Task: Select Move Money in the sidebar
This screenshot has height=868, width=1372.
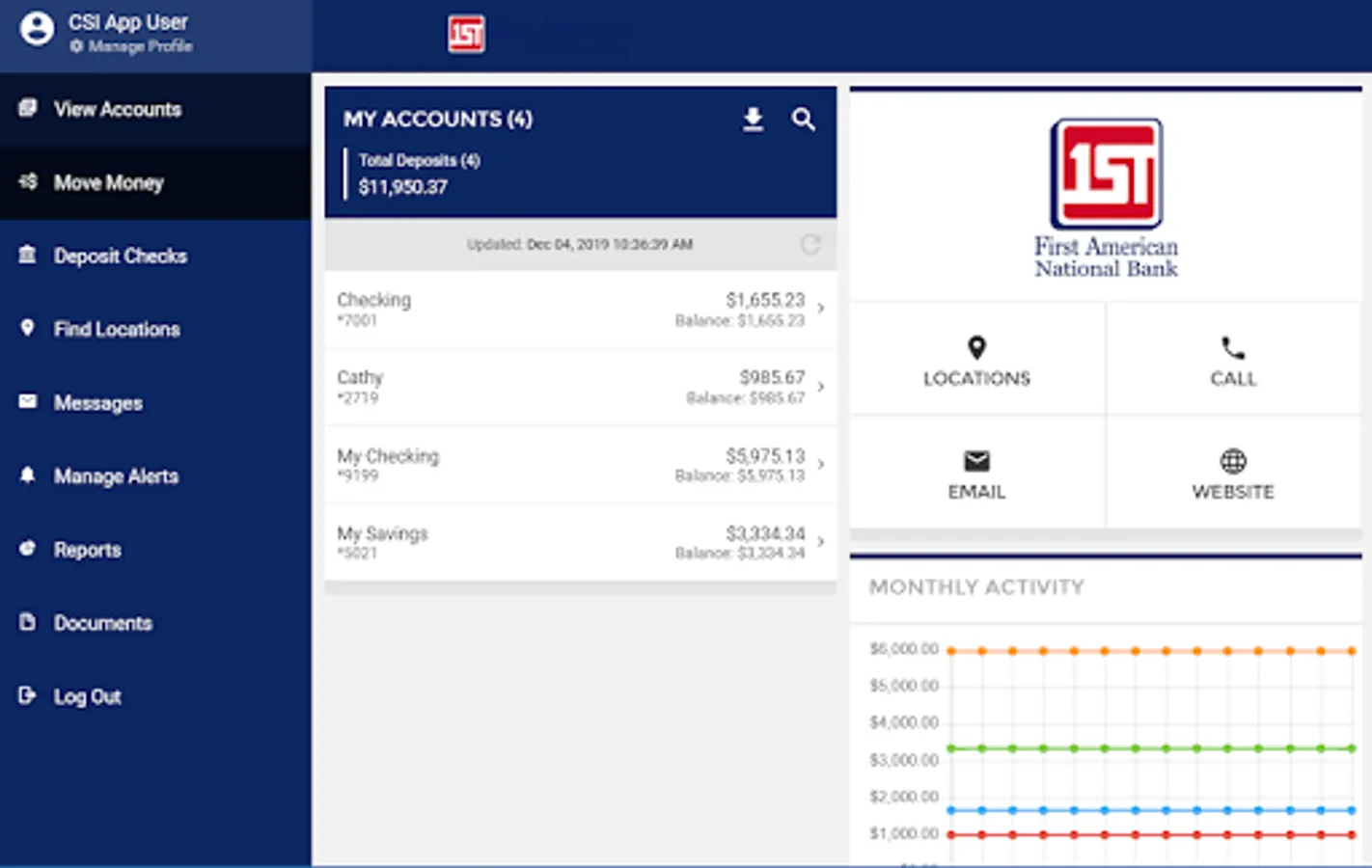Action: [109, 183]
